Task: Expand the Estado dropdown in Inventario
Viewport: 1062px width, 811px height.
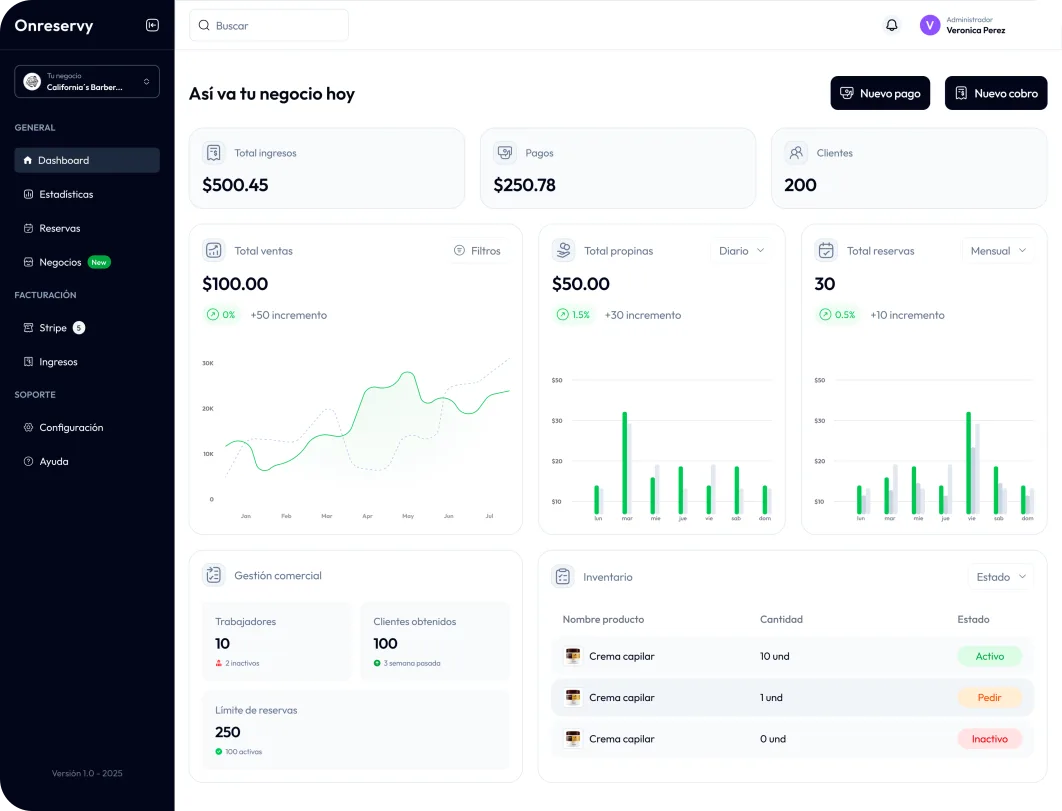Action: 1000,576
